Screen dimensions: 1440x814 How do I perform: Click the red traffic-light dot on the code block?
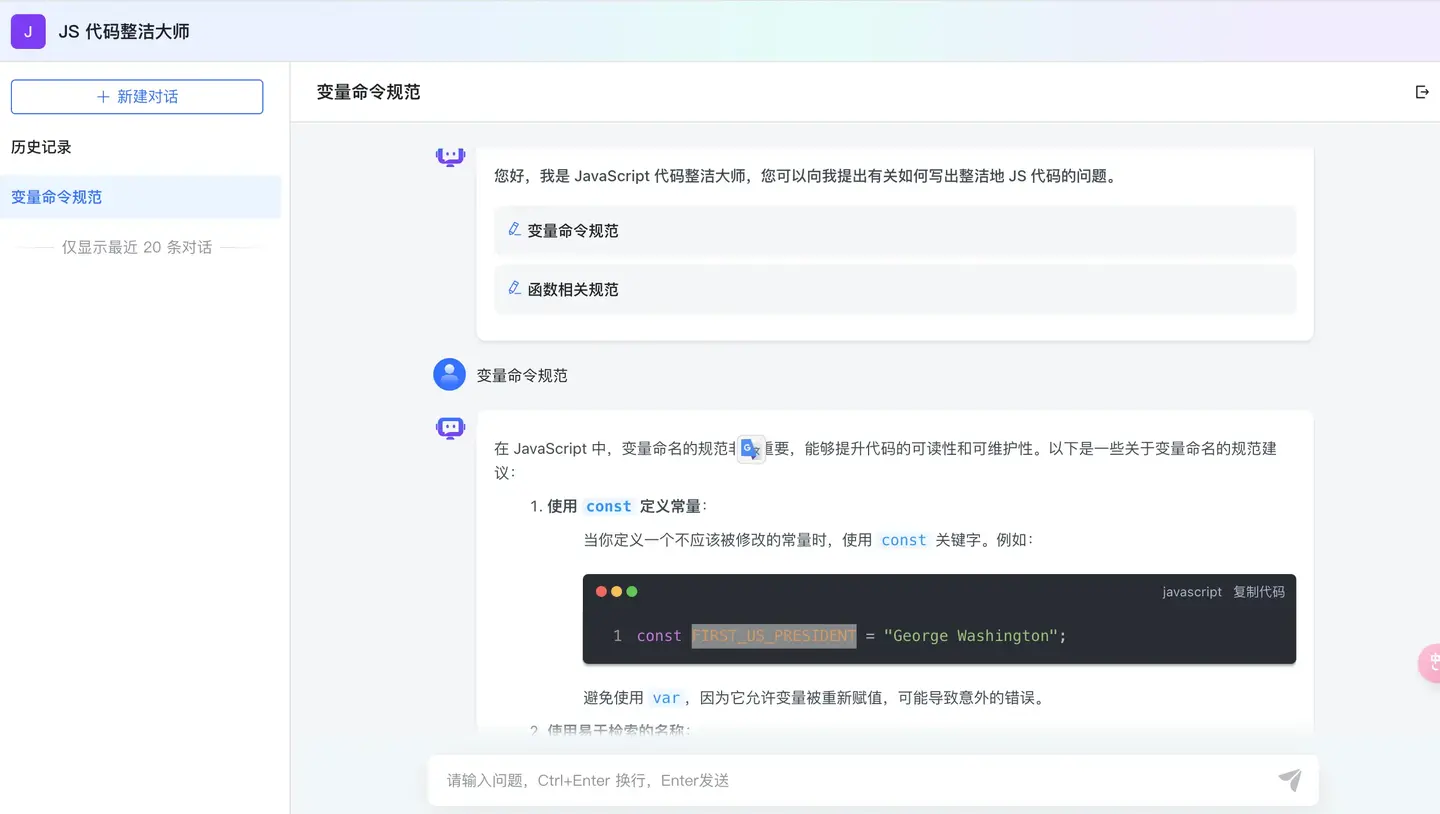(600, 591)
